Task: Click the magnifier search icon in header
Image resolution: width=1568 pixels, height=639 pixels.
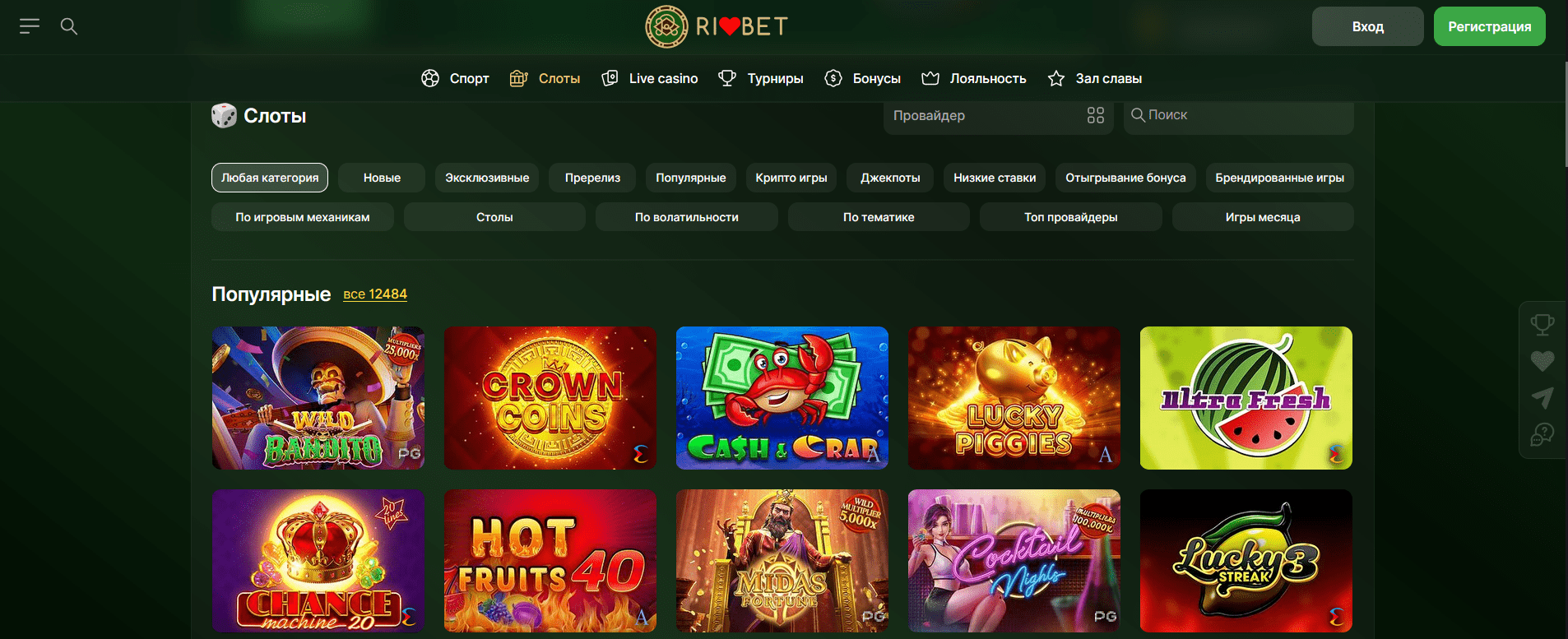Action: click(x=69, y=26)
